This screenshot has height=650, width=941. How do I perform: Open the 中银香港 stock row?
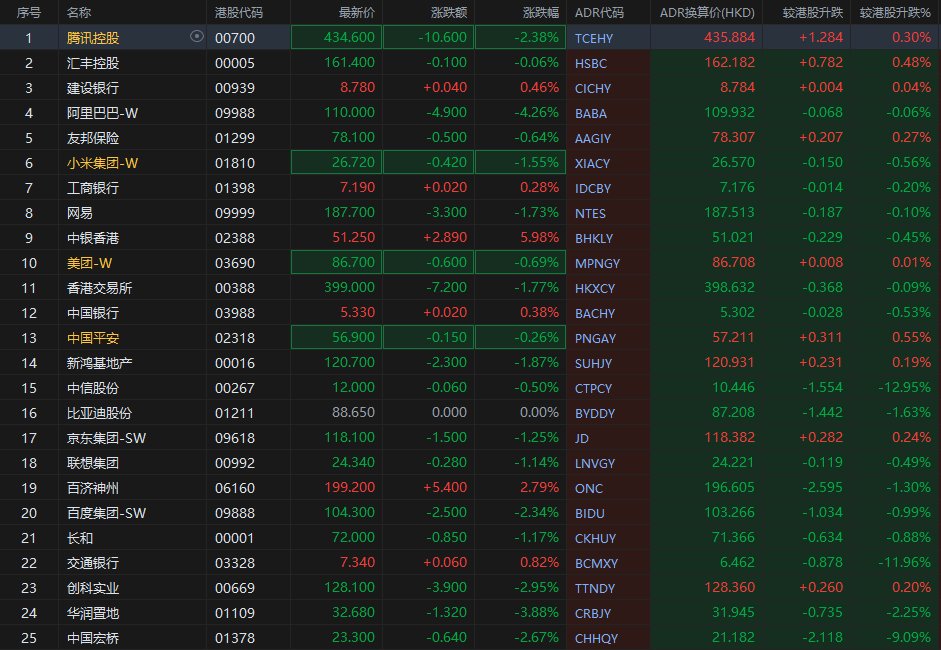tap(470, 238)
